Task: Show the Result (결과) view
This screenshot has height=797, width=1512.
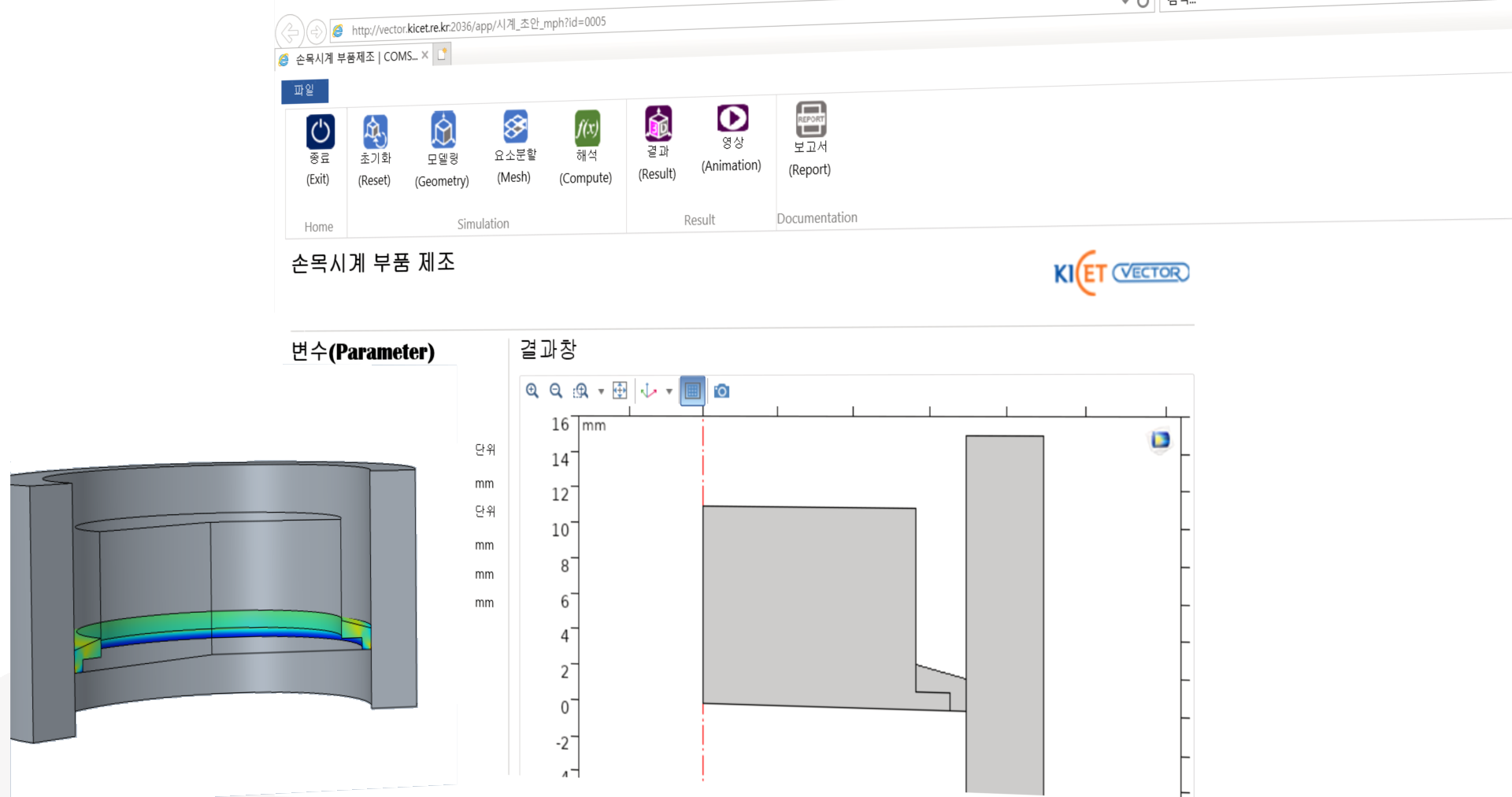Action: pyautogui.click(x=658, y=124)
